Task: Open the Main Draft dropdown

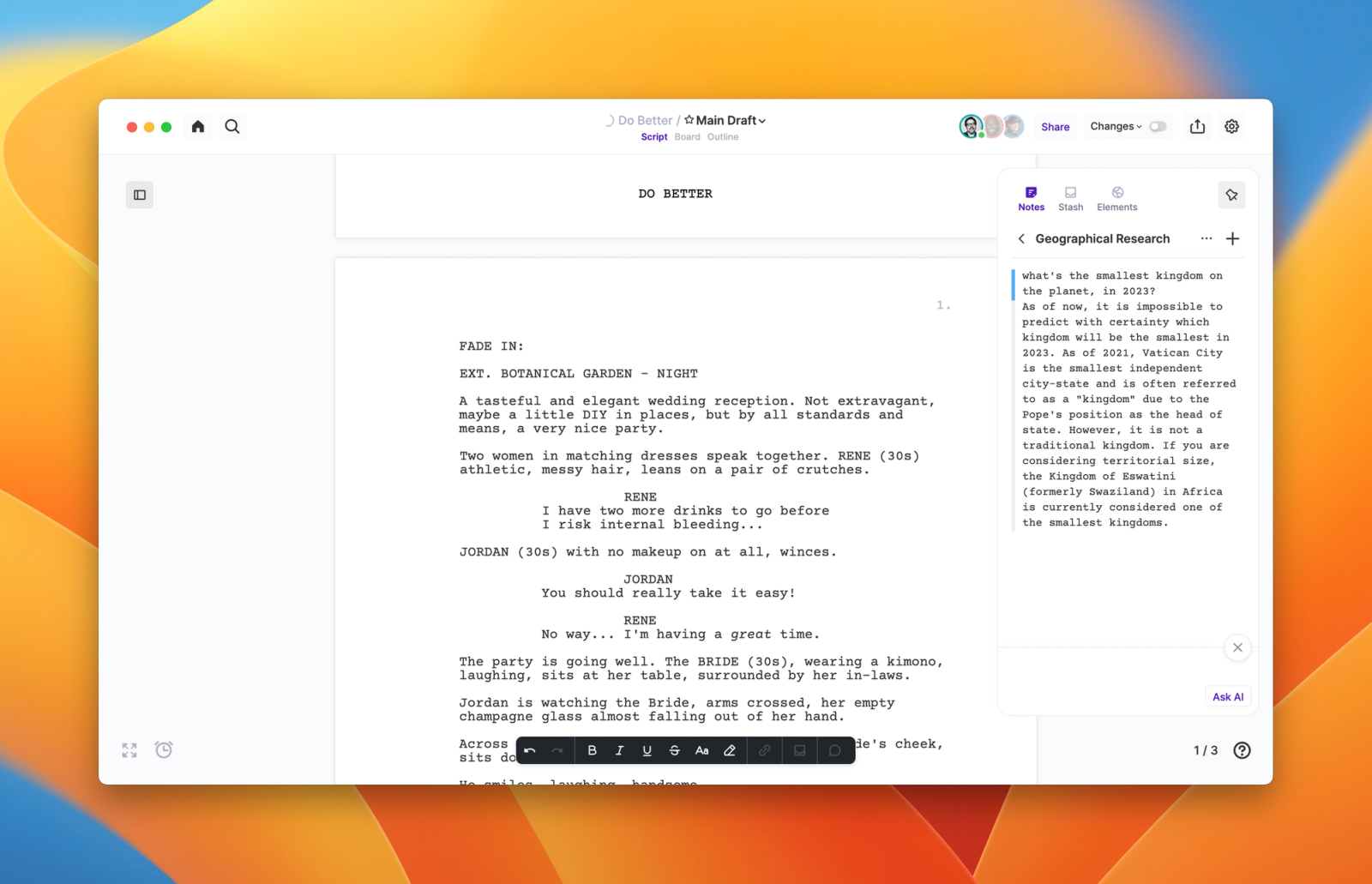Action: 725,120
